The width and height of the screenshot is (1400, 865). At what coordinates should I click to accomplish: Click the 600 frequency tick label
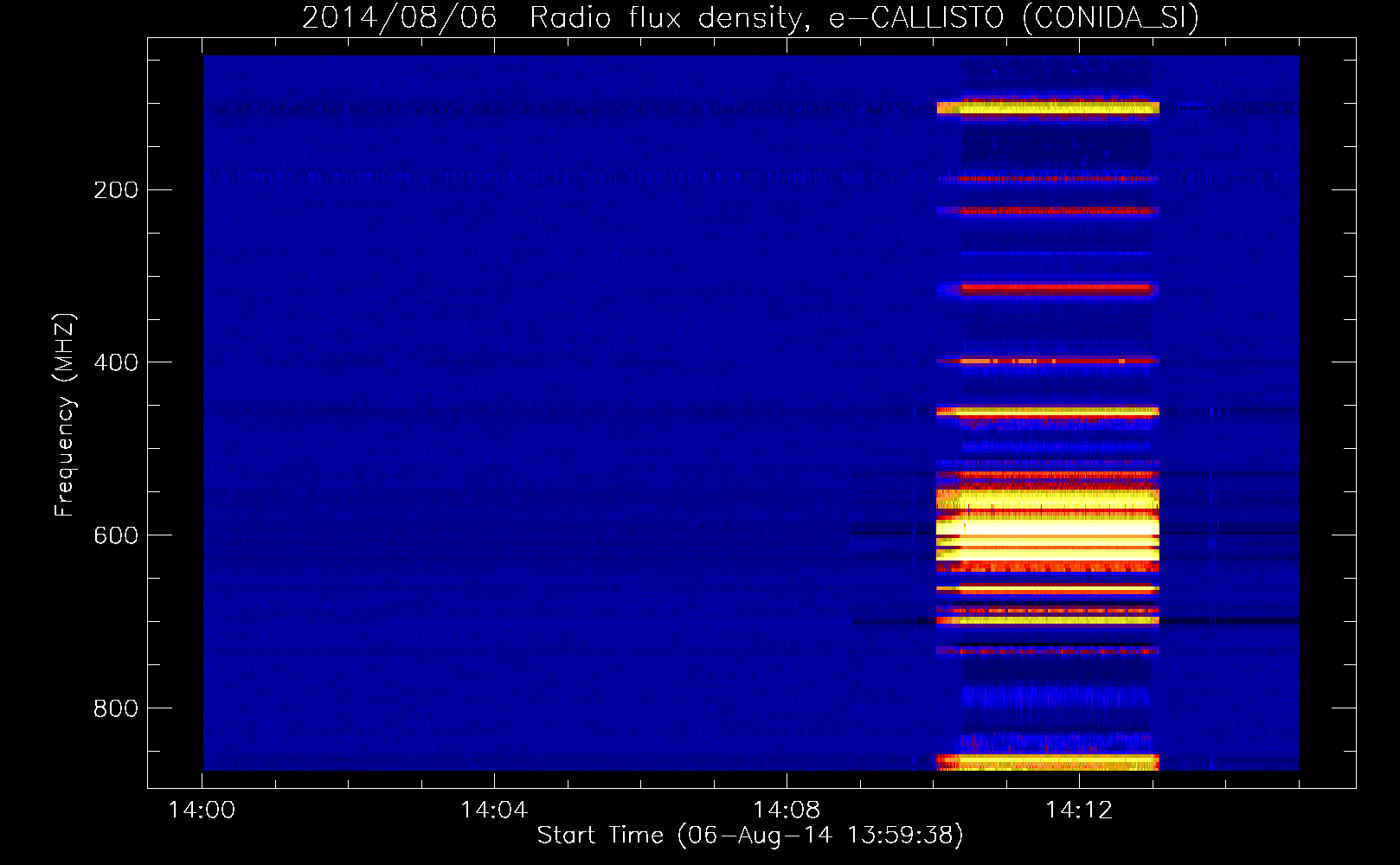(116, 536)
